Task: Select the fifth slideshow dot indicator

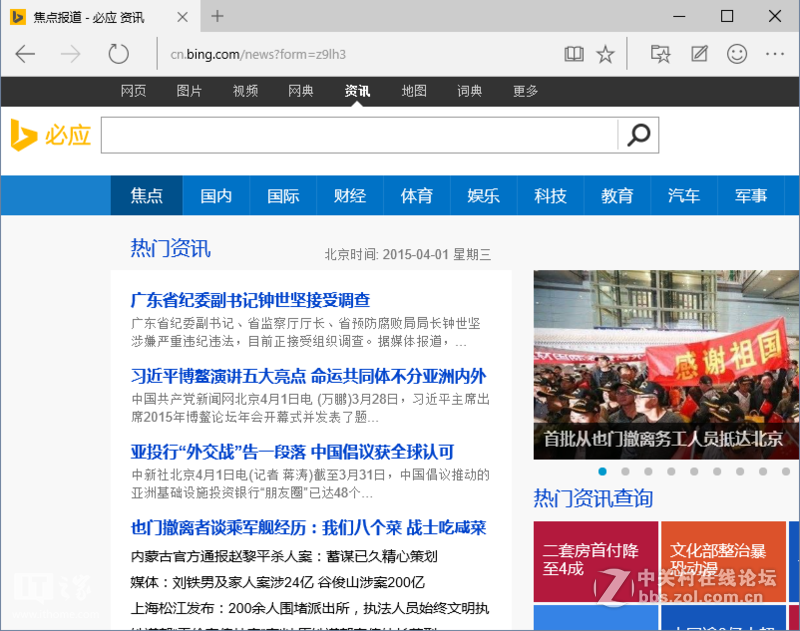Action: [694, 471]
